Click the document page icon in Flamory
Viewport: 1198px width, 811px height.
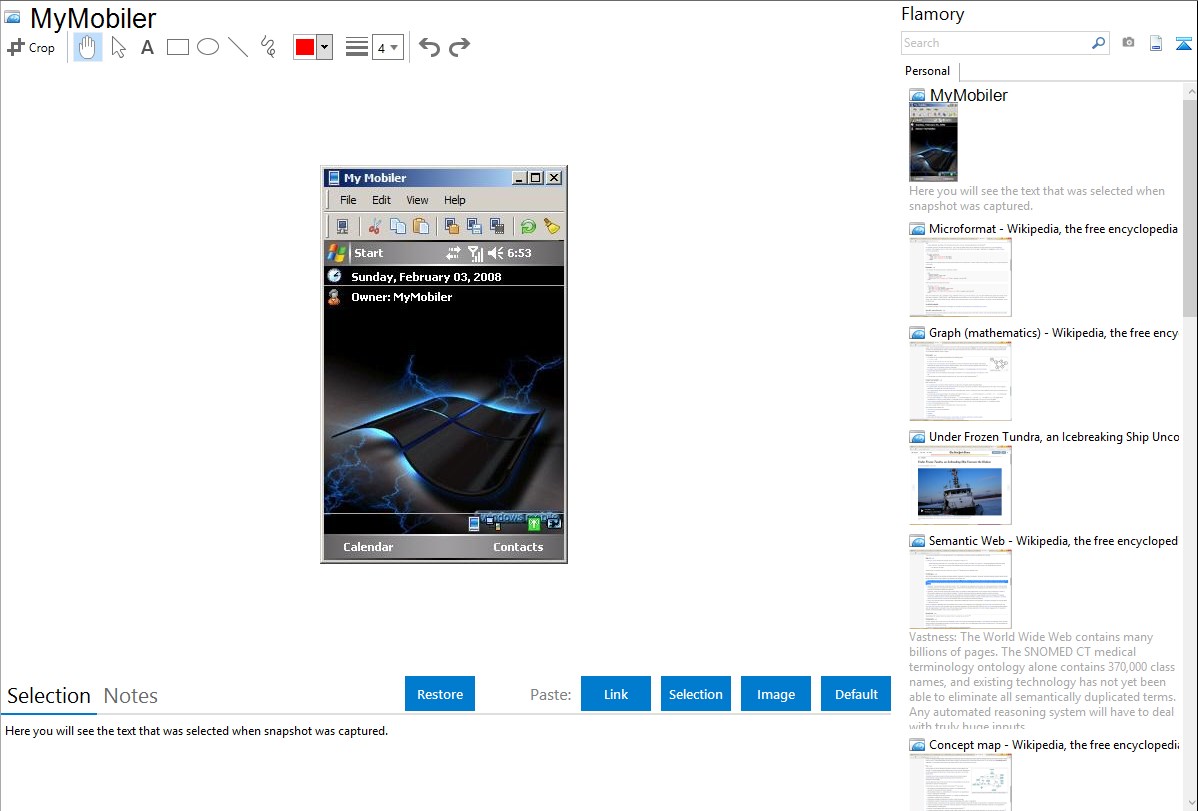(1156, 43)
